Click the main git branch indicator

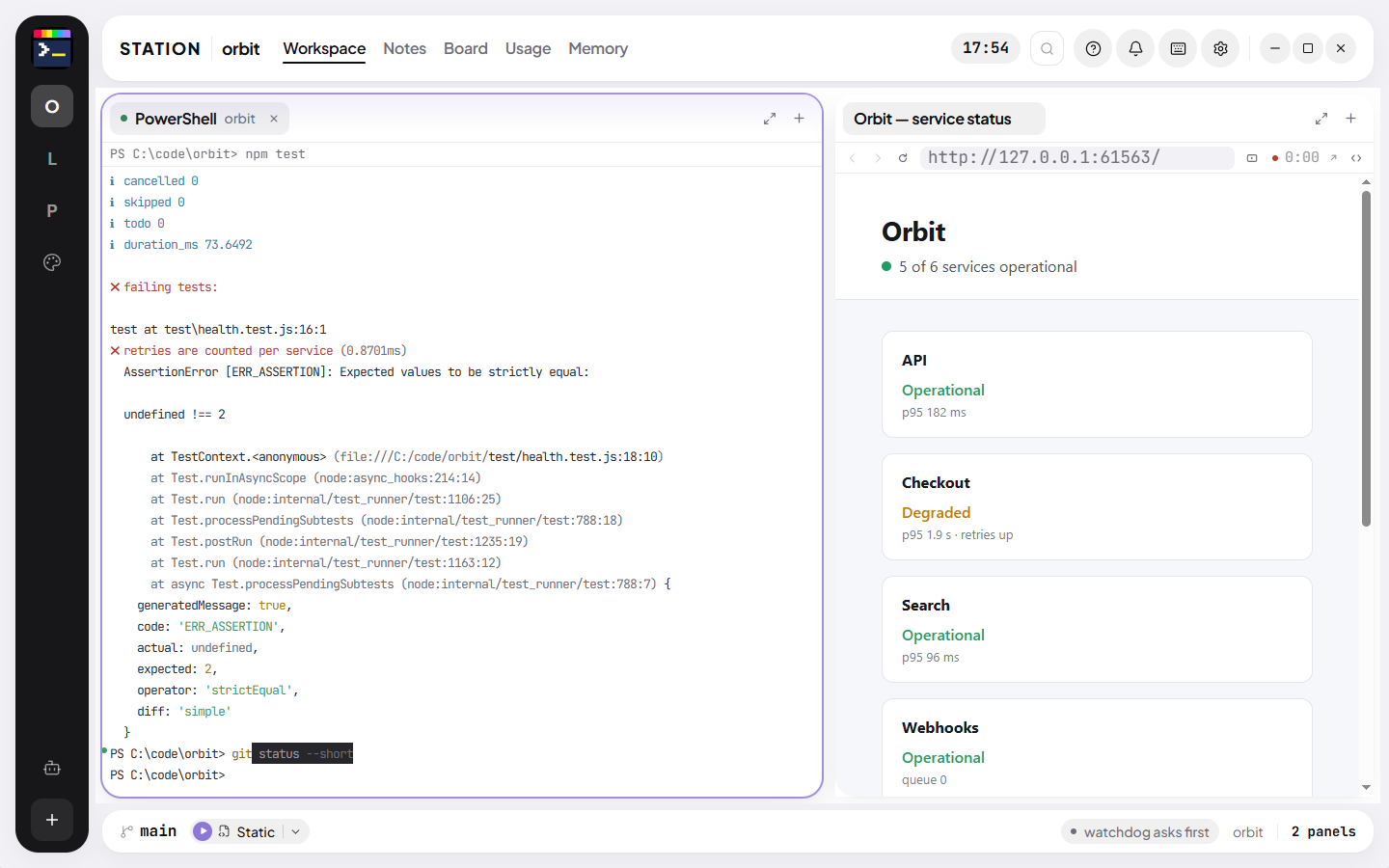click(149, 831)
